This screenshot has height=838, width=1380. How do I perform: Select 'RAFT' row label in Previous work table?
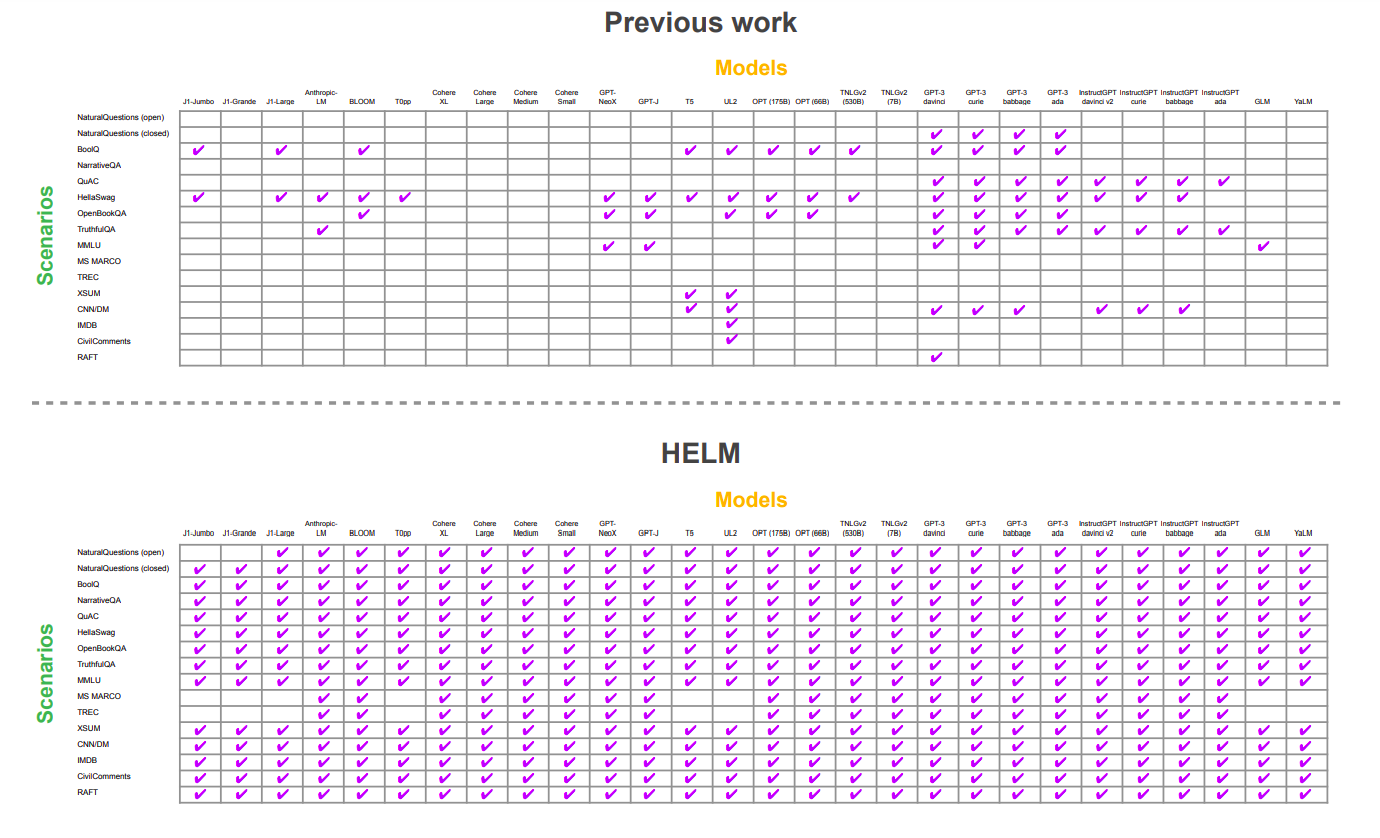[88, 357]
